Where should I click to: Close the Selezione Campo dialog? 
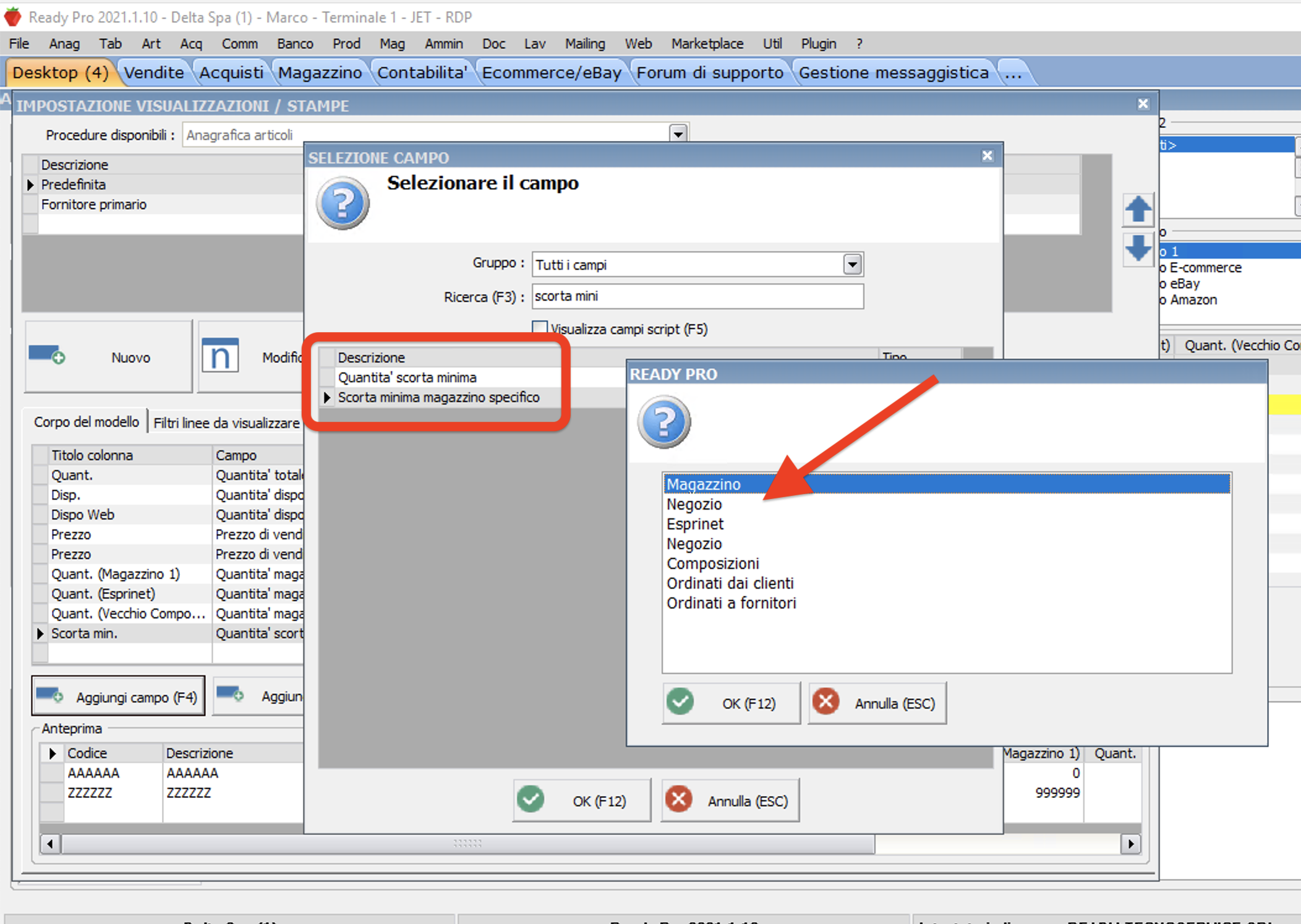click(x=987, y=156)
